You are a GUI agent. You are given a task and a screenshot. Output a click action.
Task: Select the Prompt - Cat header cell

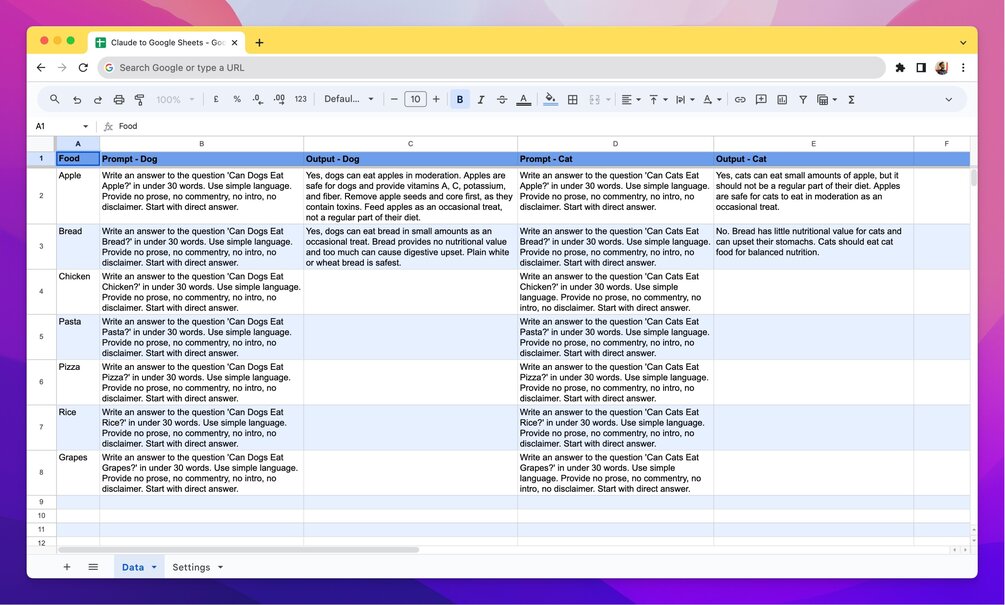pos(615,159)
